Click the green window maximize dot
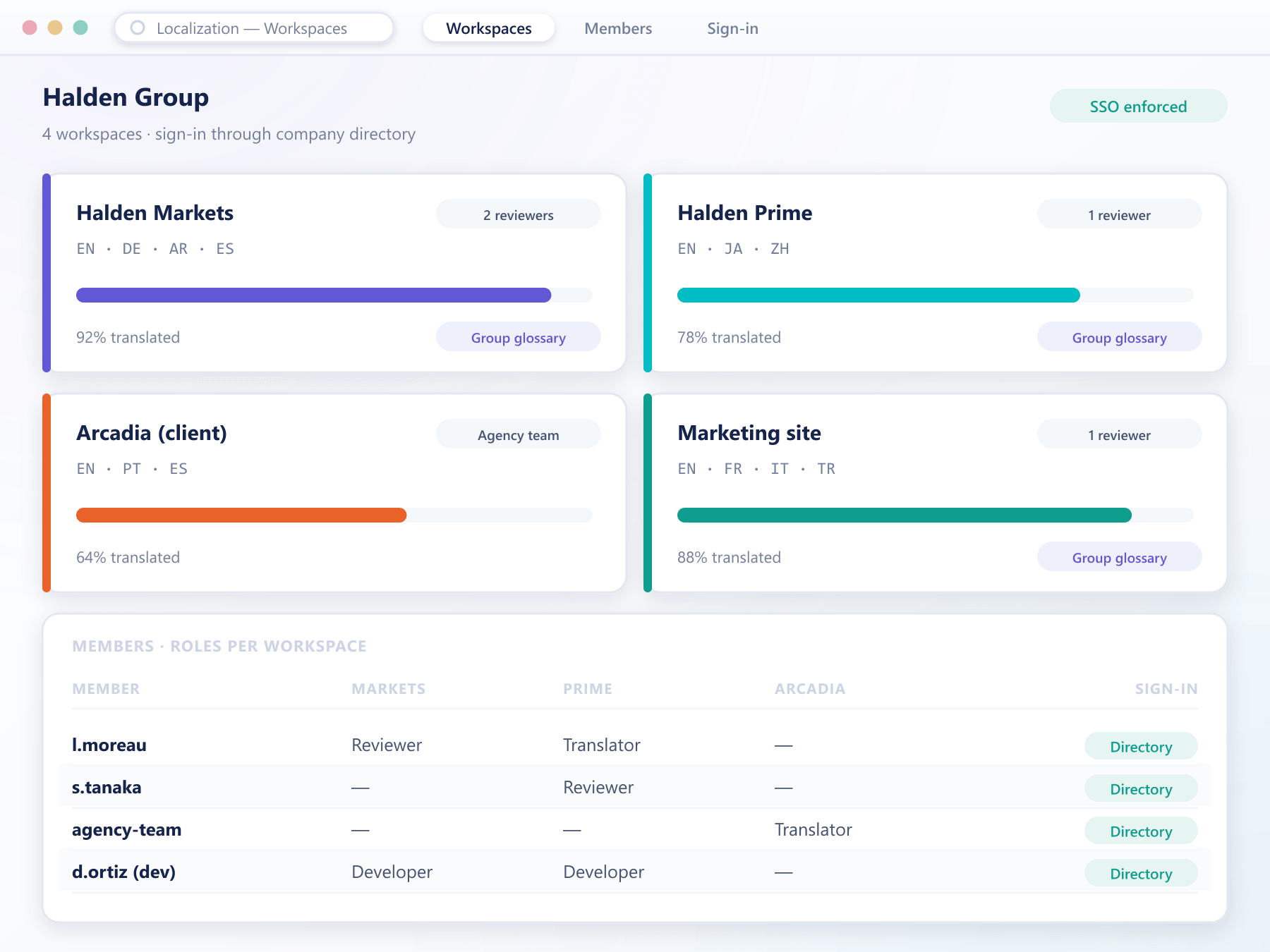The width and height of the screenshot is (1270, 952). coord(80,28)
